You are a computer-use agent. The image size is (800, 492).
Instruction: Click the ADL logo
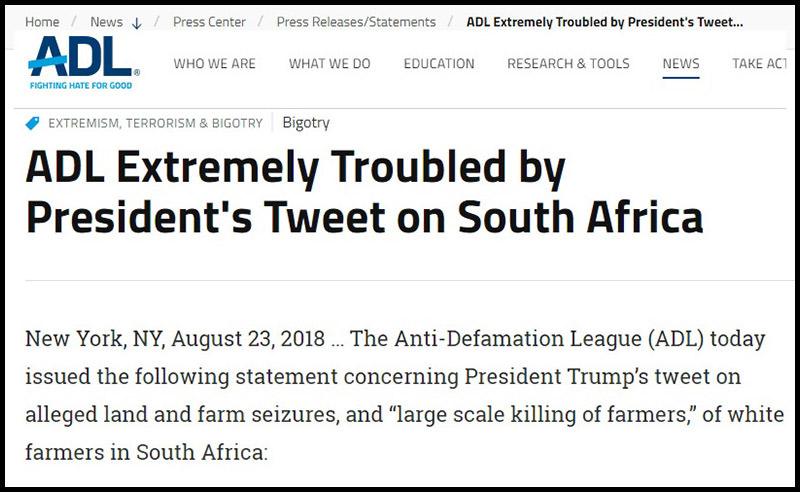click(84, 62)
